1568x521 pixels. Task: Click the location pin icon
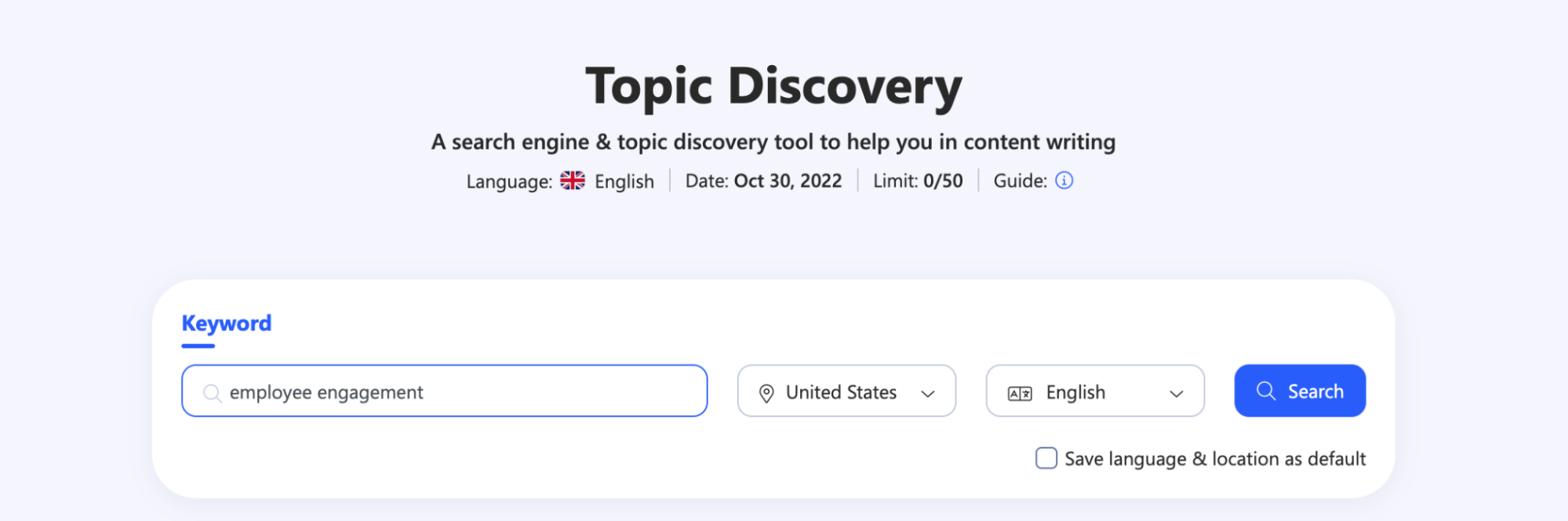click(766, 393)
